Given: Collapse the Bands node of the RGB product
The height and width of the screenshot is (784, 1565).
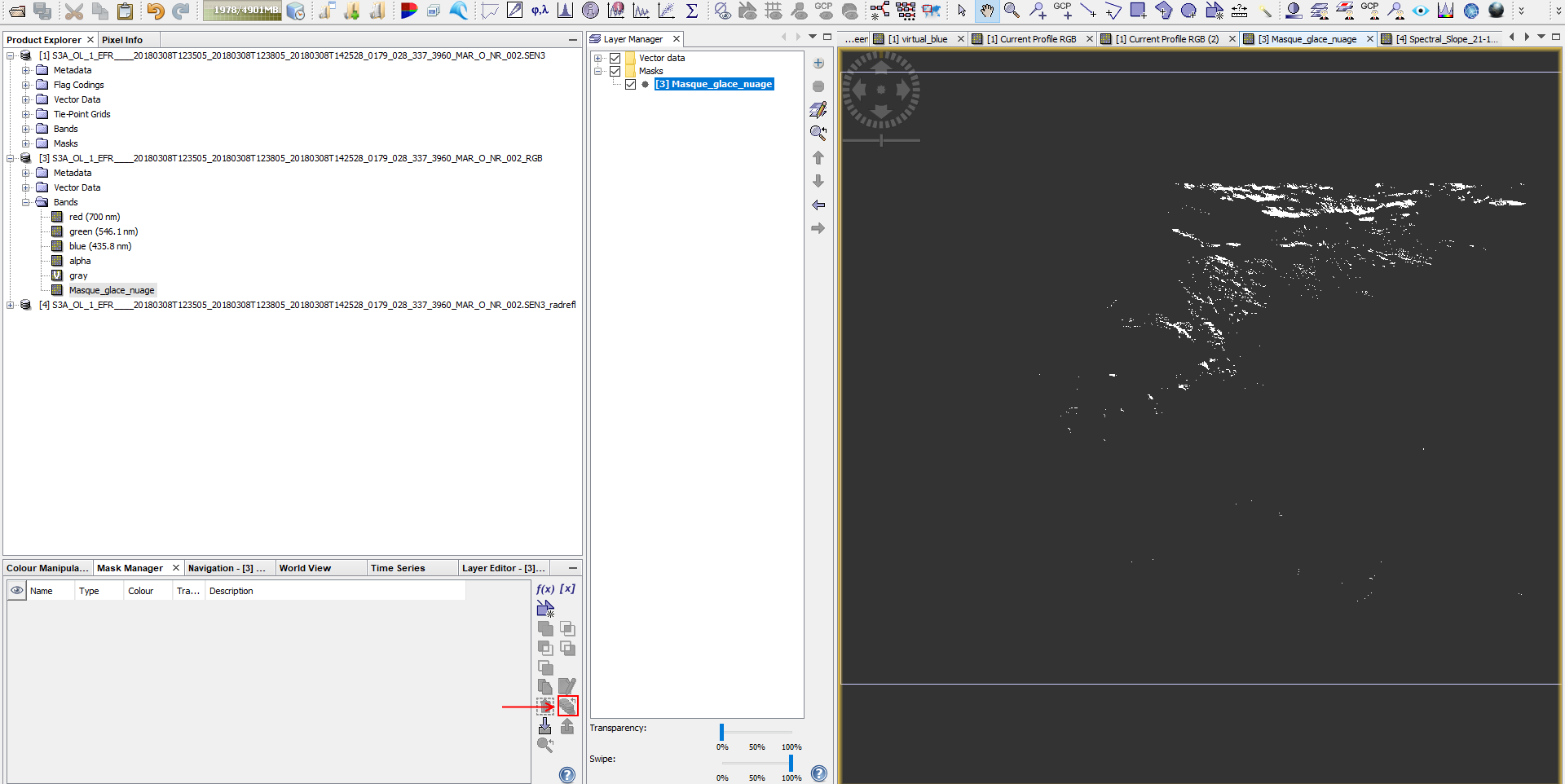Looking at the screenshot, I should point(25,202).
